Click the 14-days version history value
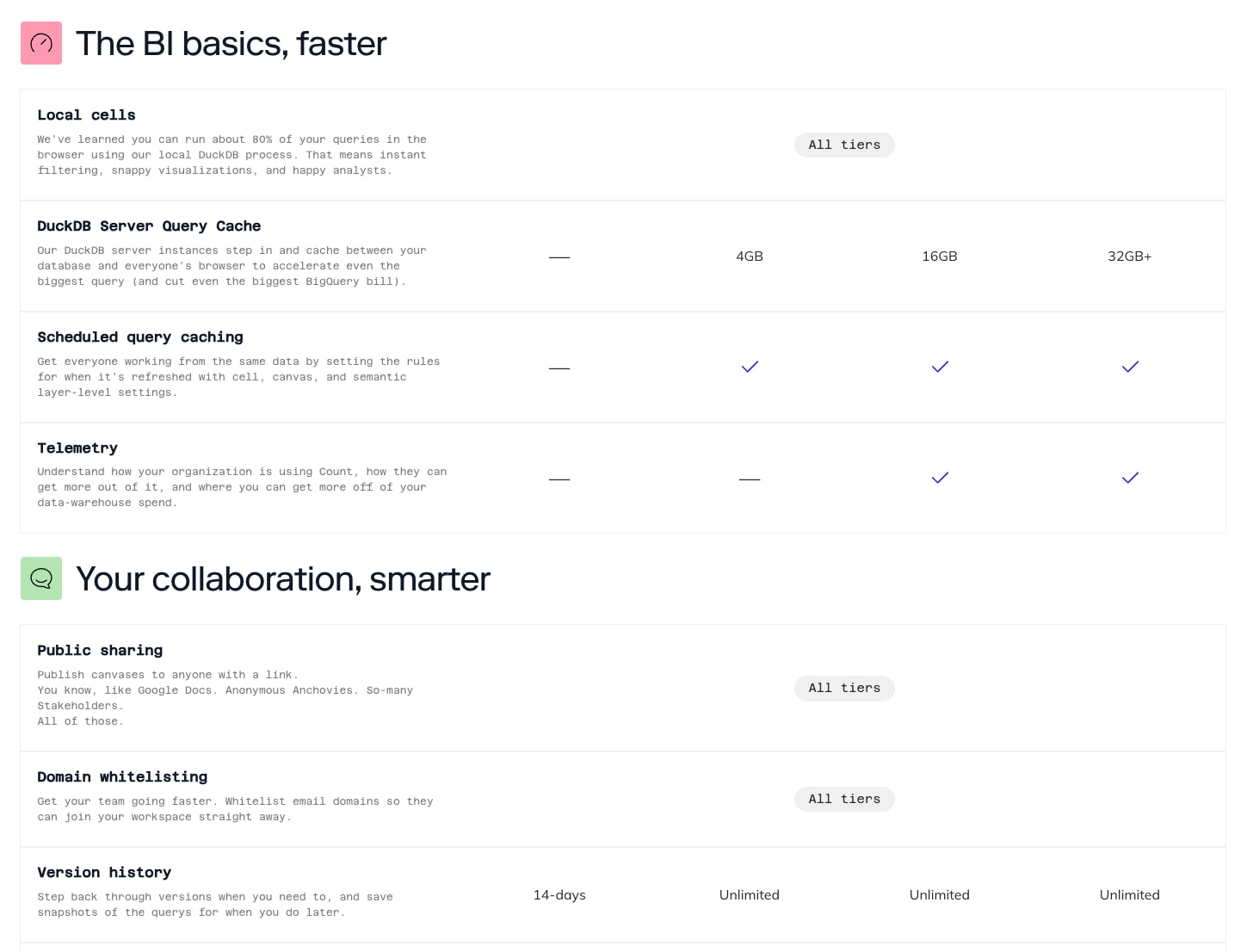Screen dimensions: 1253x952 click(559, 895)
